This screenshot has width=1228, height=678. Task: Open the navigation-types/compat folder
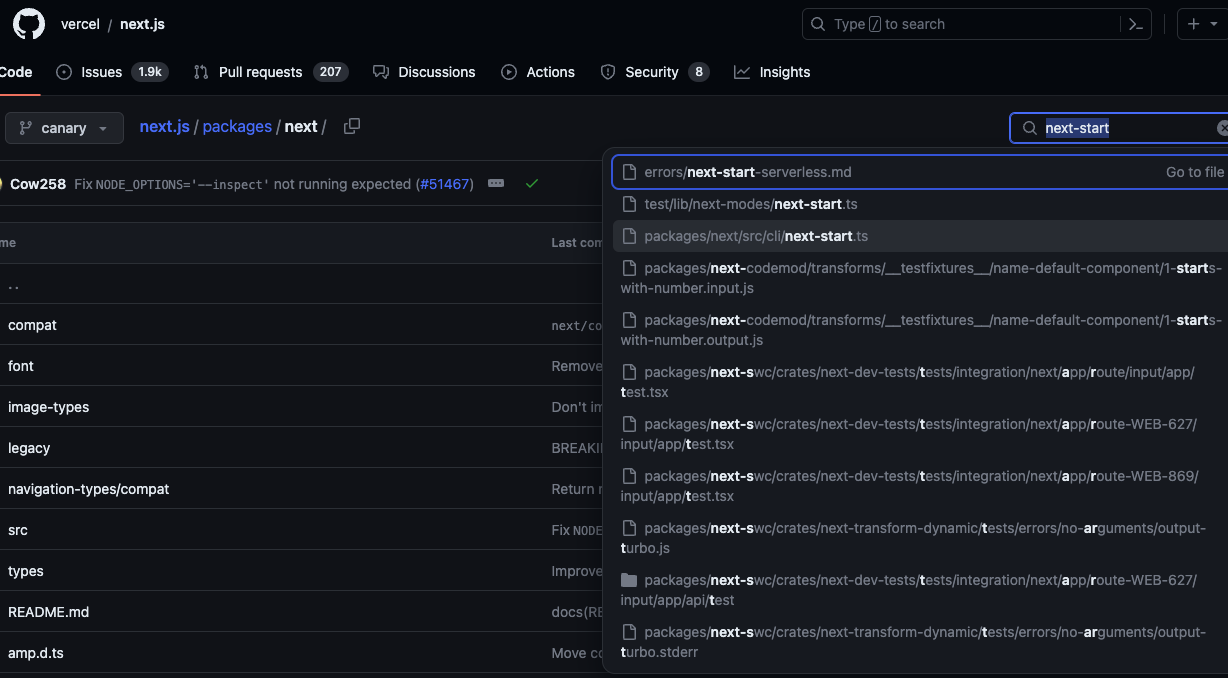point(88,489)
